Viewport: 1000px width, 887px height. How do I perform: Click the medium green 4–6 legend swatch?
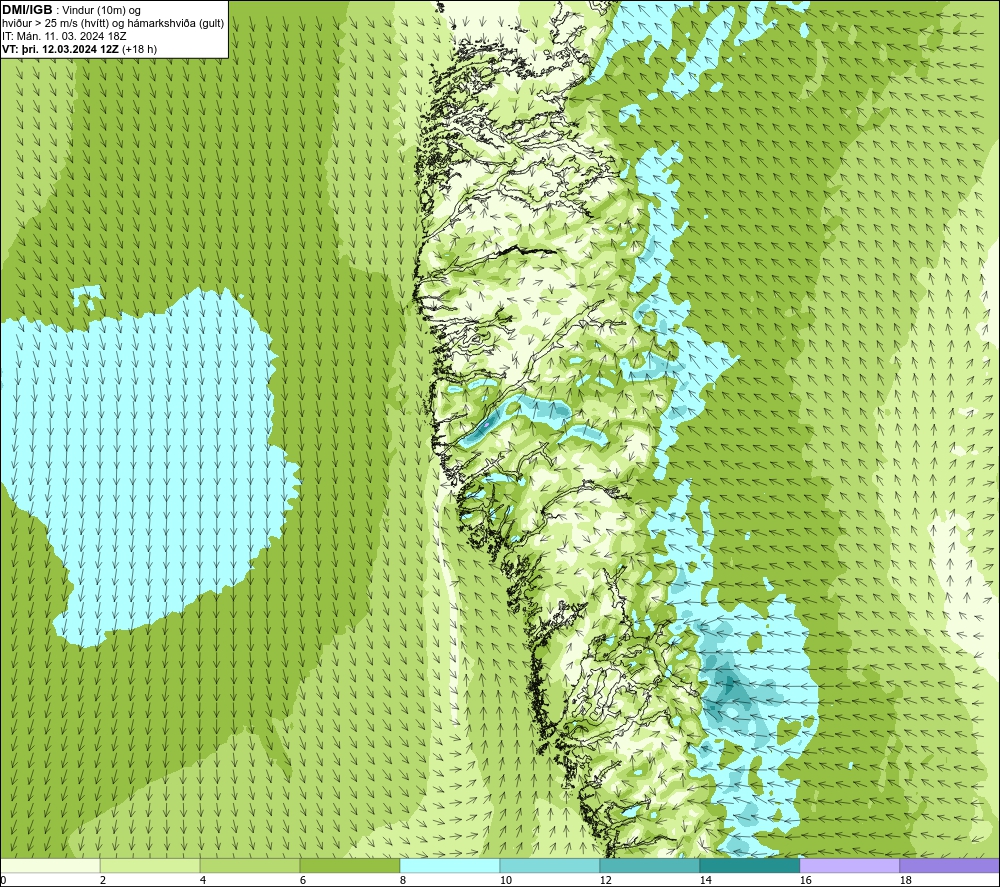(x=250, y=866)
